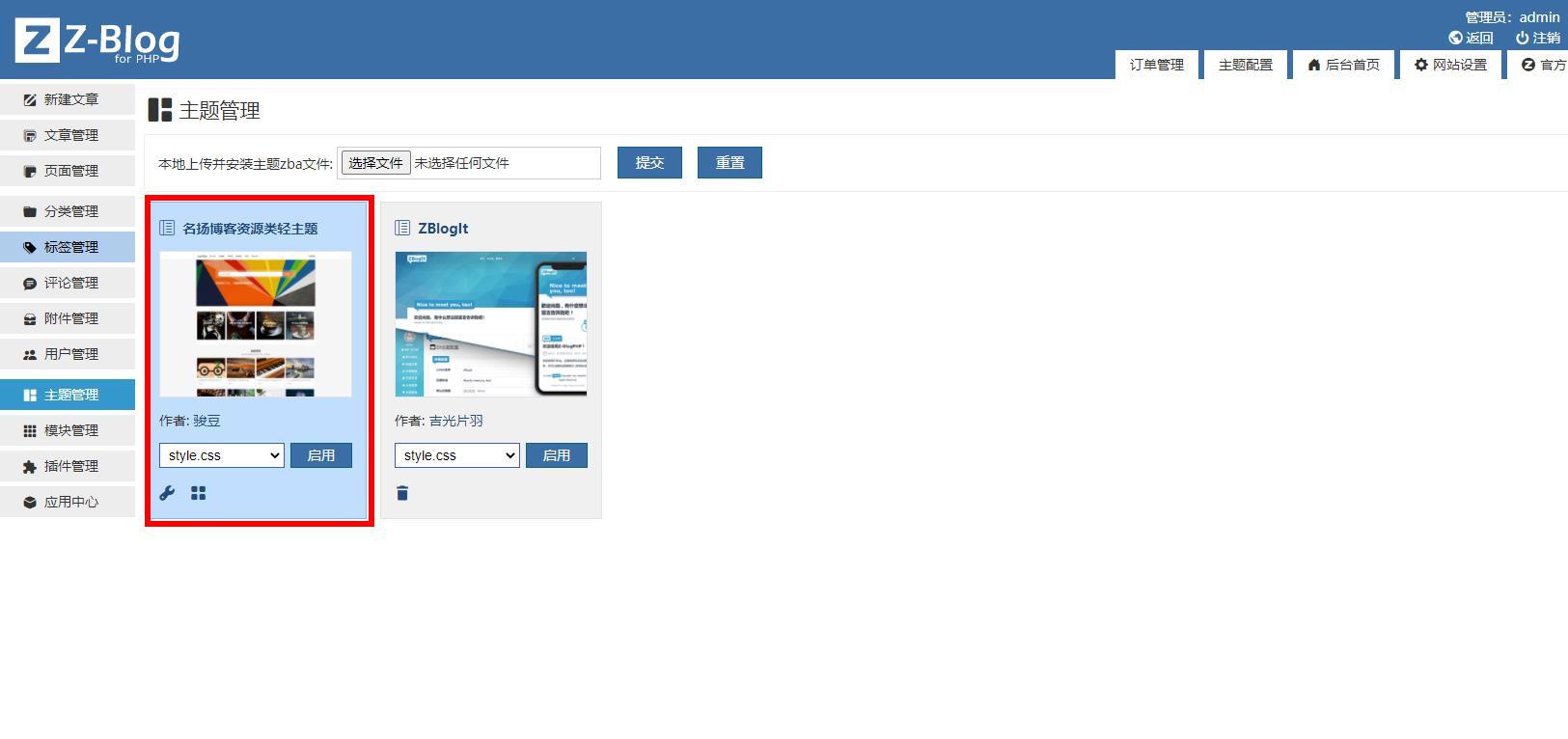Screen dimensions: 1568x739
Task: Click the 管理员: admin text
Action: coord(1512,16)
